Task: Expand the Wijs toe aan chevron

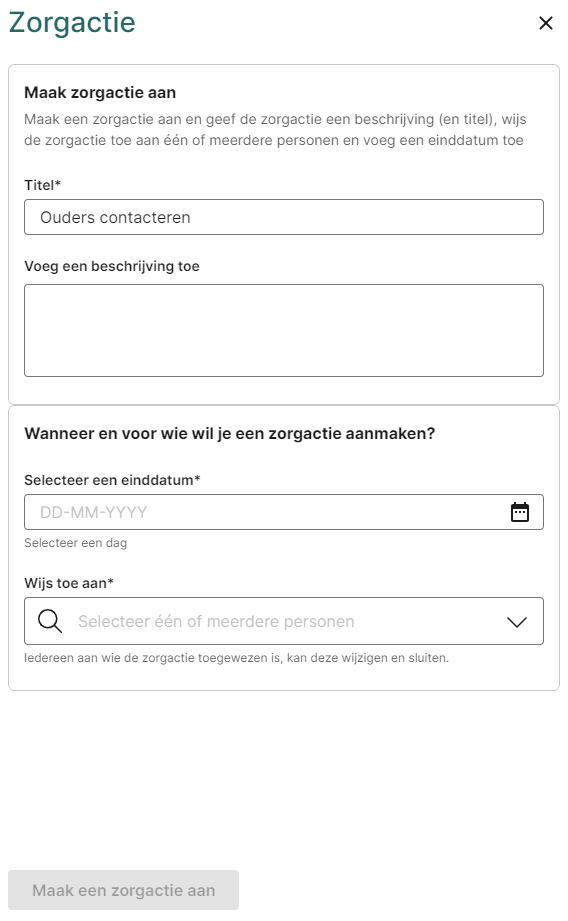Action: [517, 621]
